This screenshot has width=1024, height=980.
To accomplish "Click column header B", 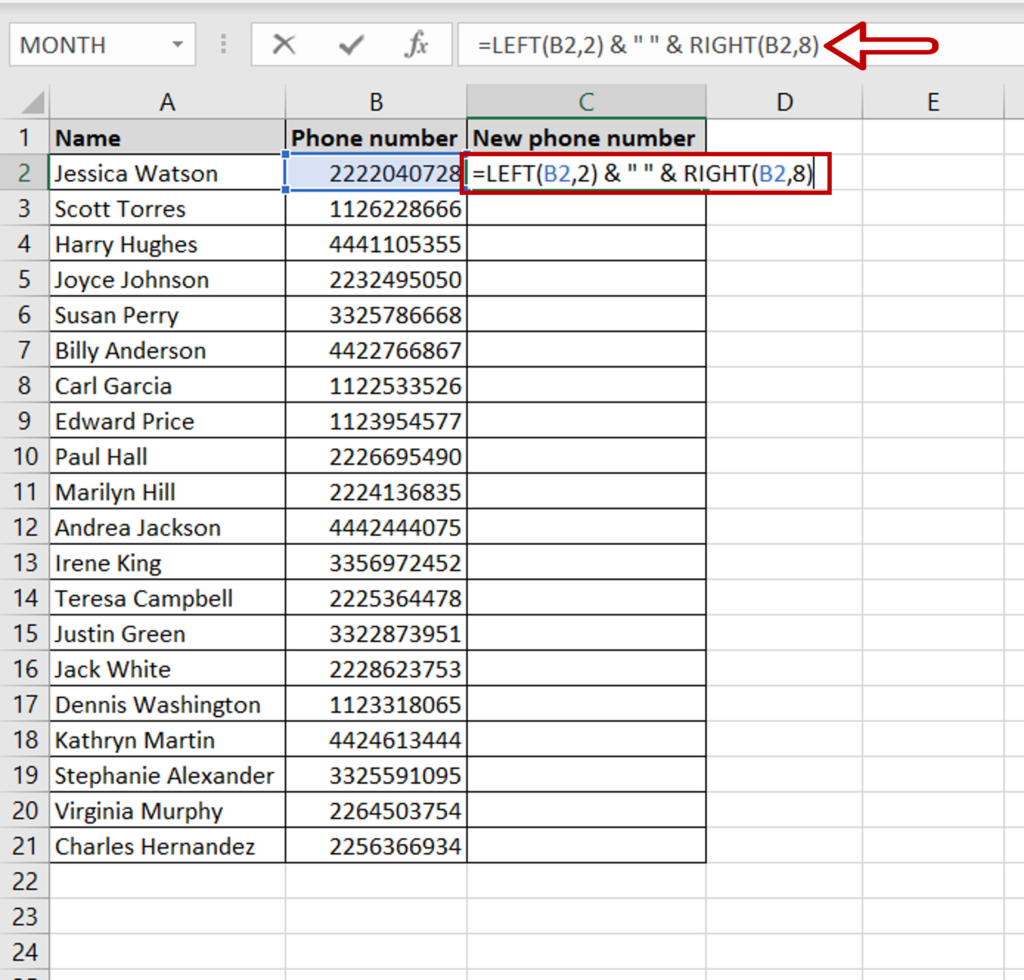I will (375, 101).
